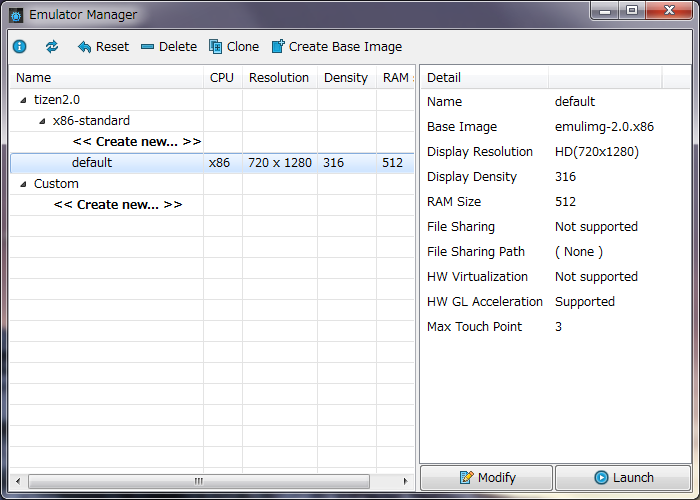This screenshot has width=700, height=500.
Task: Collapse the tizen2.0 tree node
Action: pyautogui.click(x=24, y=100)
